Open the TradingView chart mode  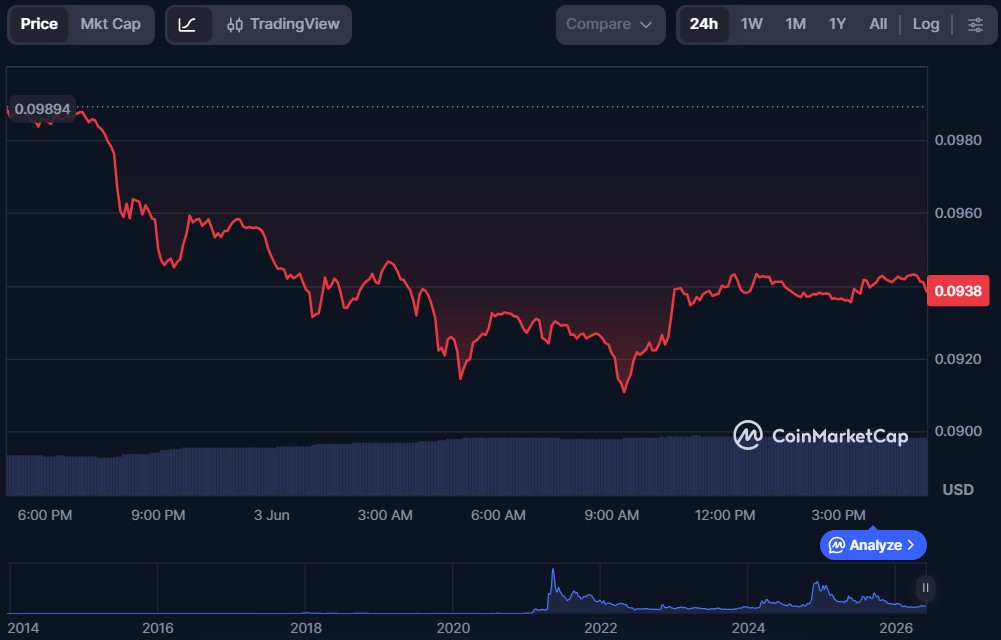(x=283, y=25)
